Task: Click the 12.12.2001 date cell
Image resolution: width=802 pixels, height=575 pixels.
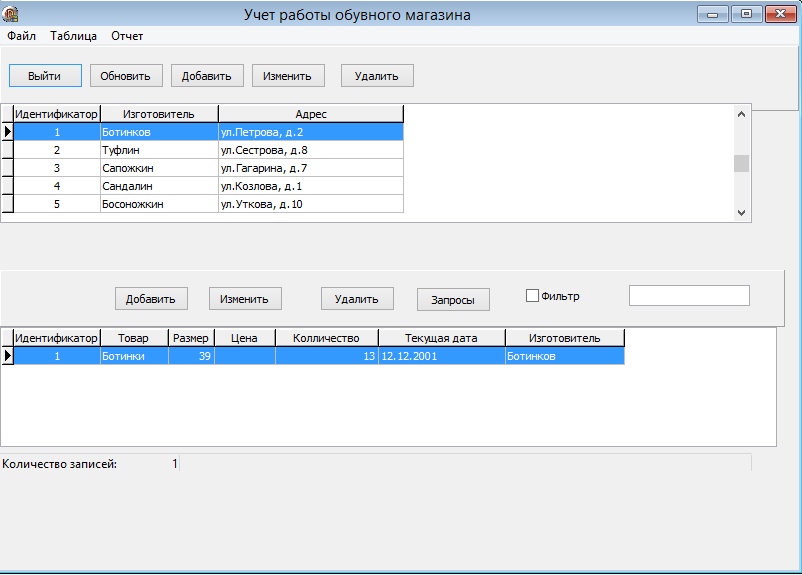Action: pyautogui.click(x=441, y=356)
